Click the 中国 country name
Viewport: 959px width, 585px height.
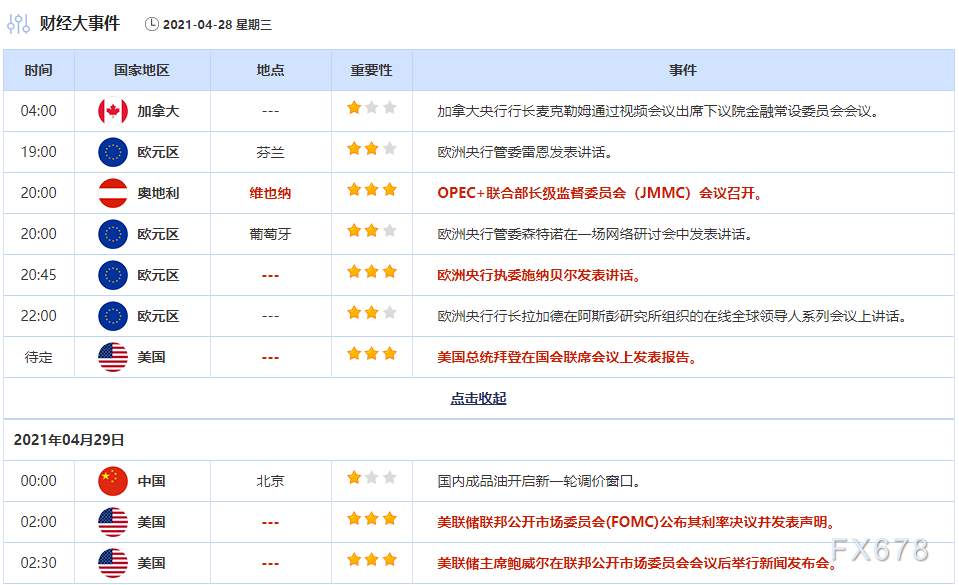click(152, 482)
